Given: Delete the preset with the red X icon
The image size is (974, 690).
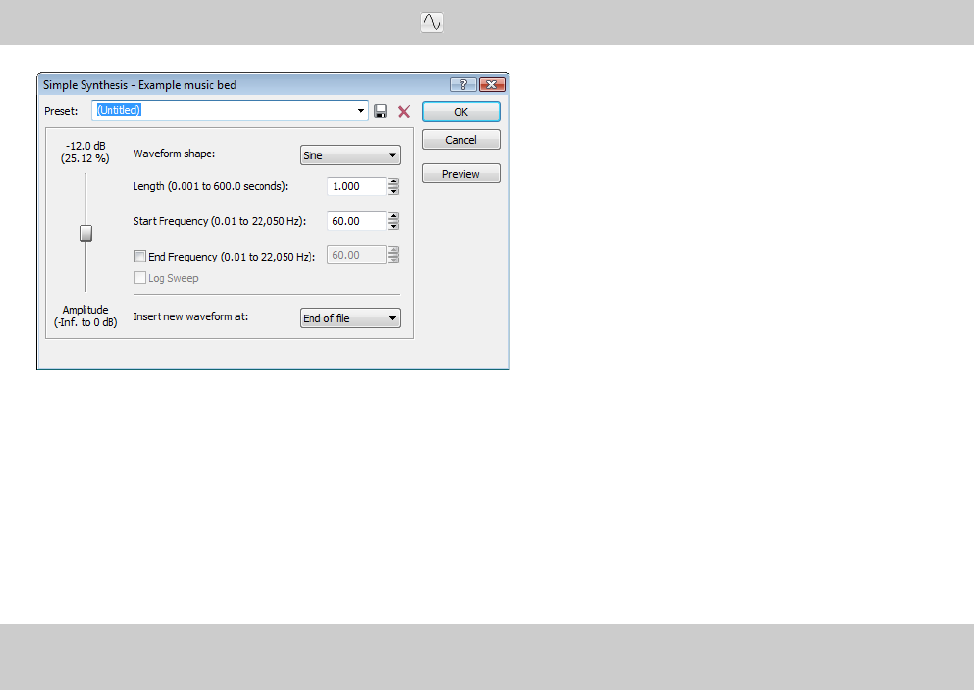Looking at the screenshot, I should point(404,111).
